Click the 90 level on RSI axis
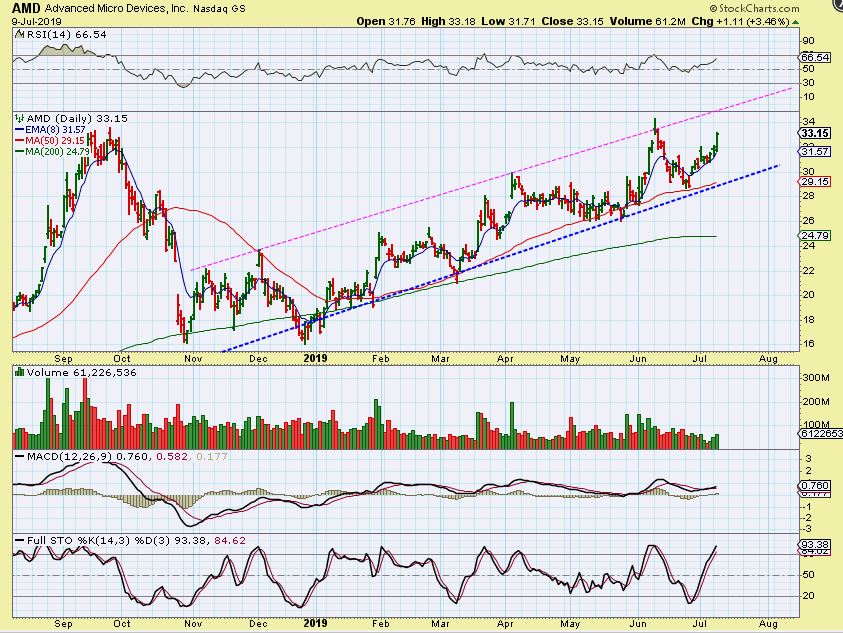Viewport: 843px width, 633px height. pyautogui.click(x=808, y=41)
